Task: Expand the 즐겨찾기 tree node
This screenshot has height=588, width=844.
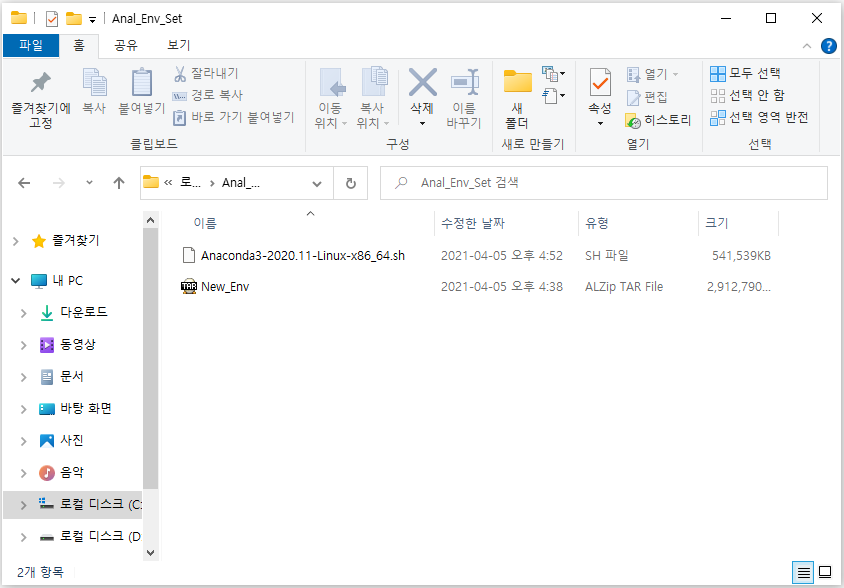Action: [16, 241]
